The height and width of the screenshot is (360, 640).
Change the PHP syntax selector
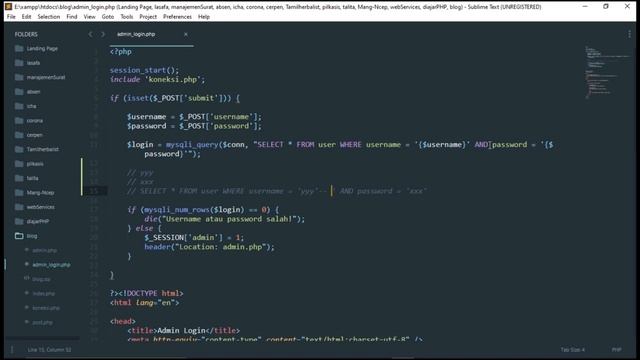tap(616, 350)
